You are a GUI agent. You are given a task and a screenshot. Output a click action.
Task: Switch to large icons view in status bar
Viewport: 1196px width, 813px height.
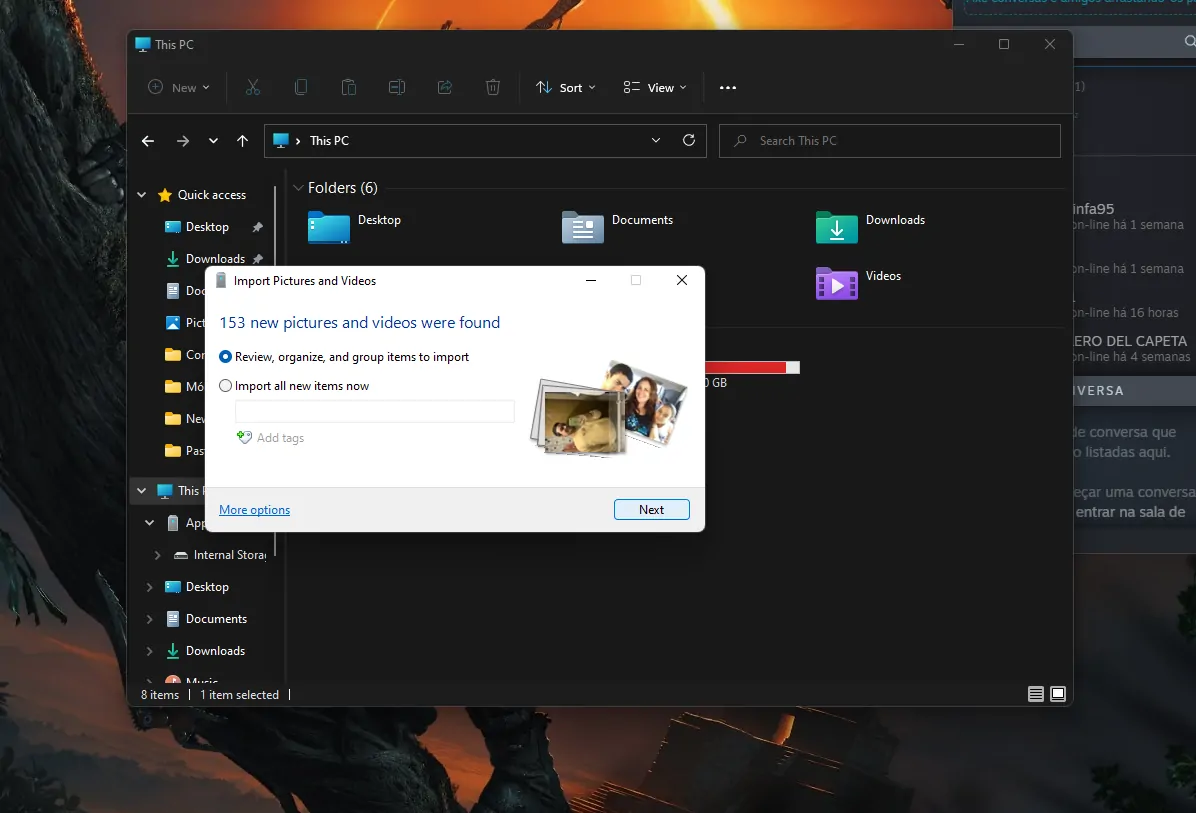1058,694
